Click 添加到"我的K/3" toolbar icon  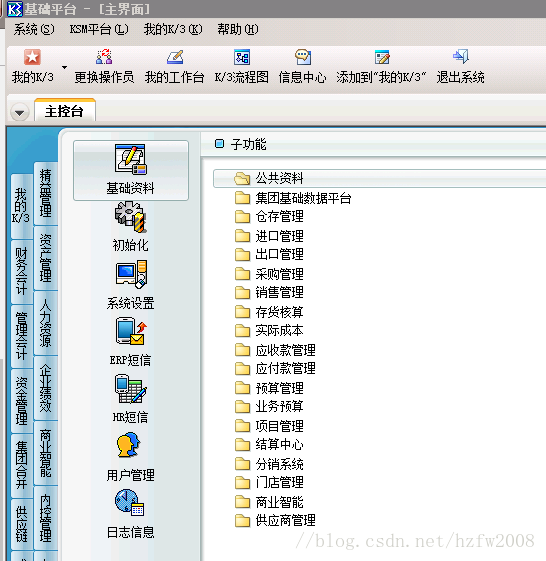pos(382,58)
